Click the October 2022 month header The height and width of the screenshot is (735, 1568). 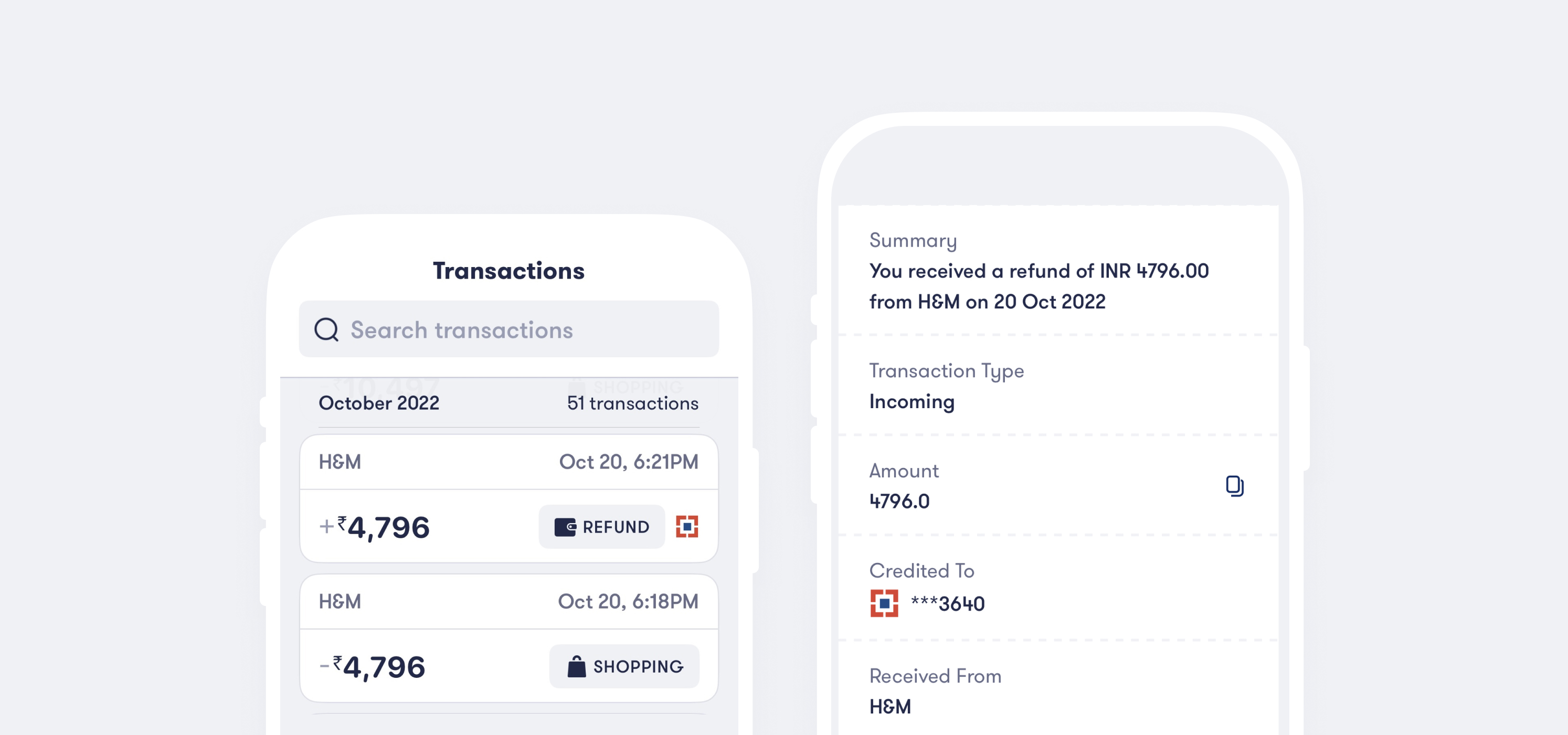[x=378, y=403]
